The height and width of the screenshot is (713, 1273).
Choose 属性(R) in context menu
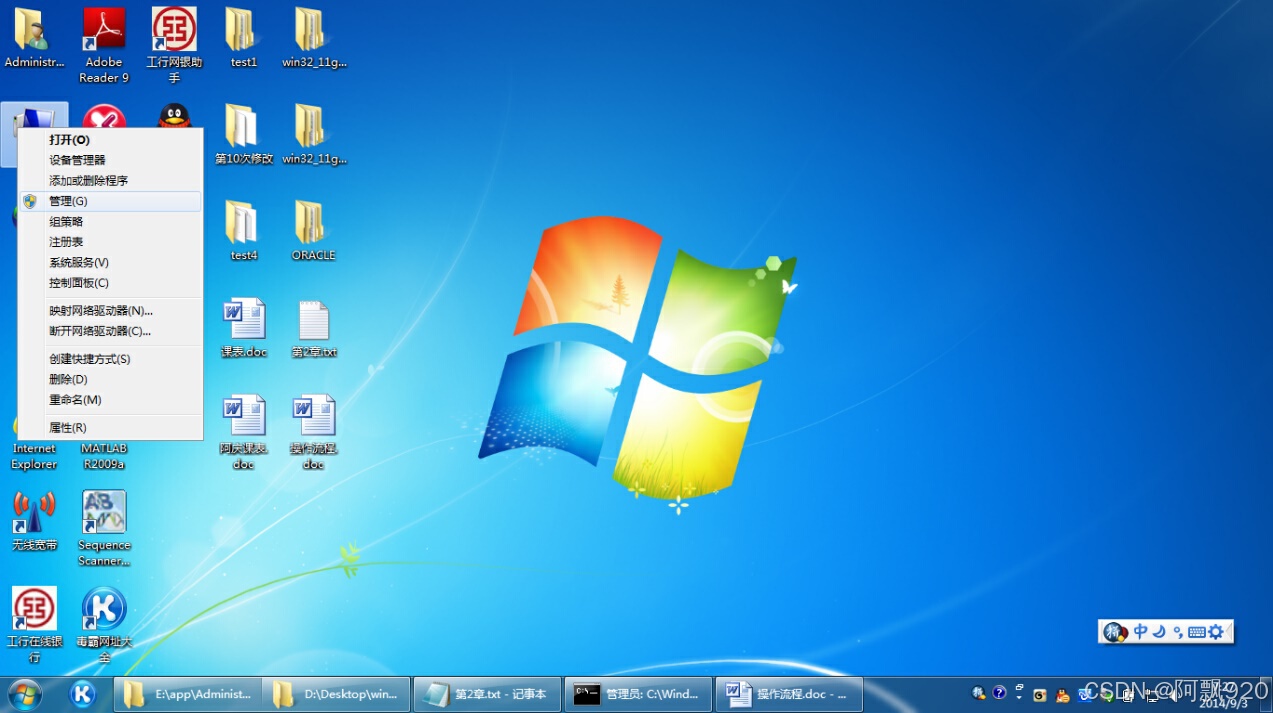coord(111,428)
